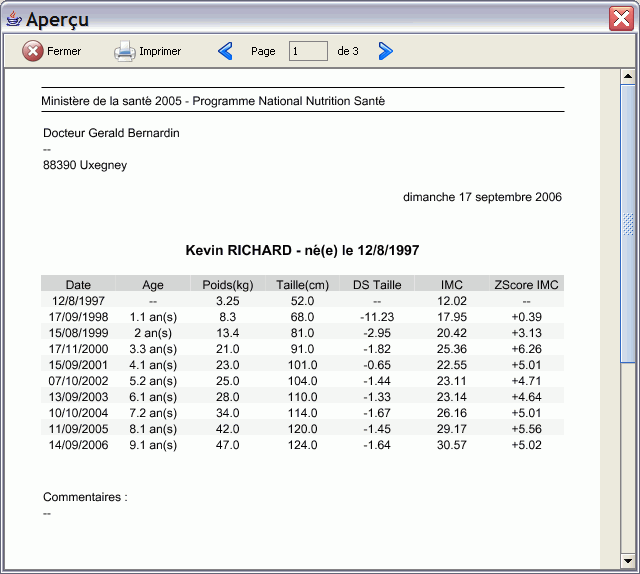Go to previous page with left arrow
Screen dimensions: 640x574
(x=225, y=51)
